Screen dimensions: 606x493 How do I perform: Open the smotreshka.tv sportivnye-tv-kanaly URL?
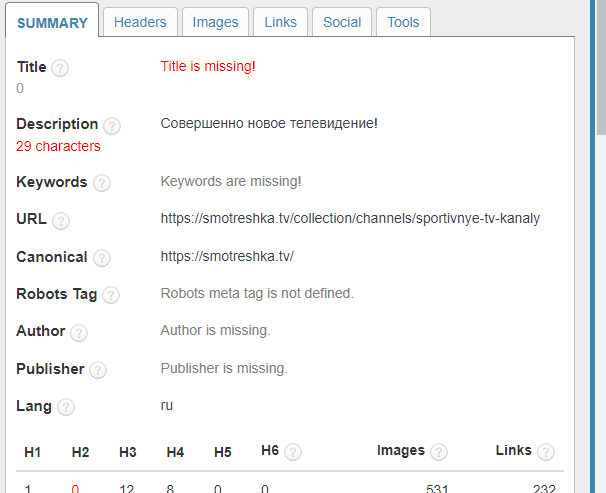350,218
